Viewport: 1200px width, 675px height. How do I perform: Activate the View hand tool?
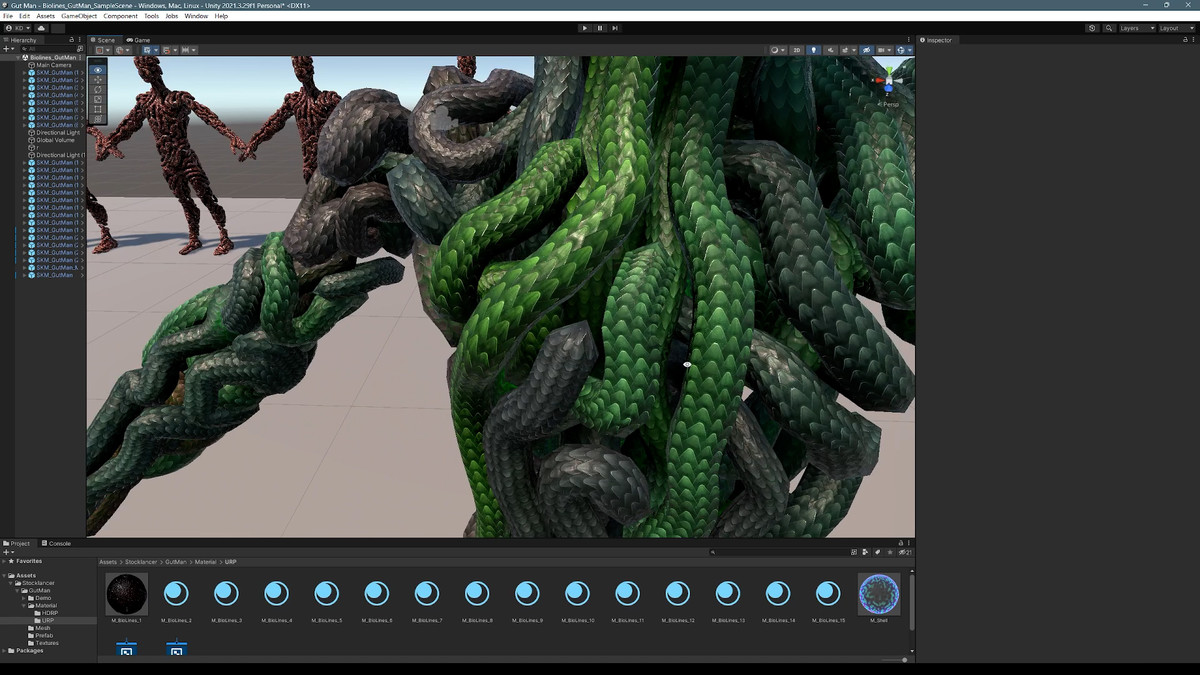(x=98, y=70)
